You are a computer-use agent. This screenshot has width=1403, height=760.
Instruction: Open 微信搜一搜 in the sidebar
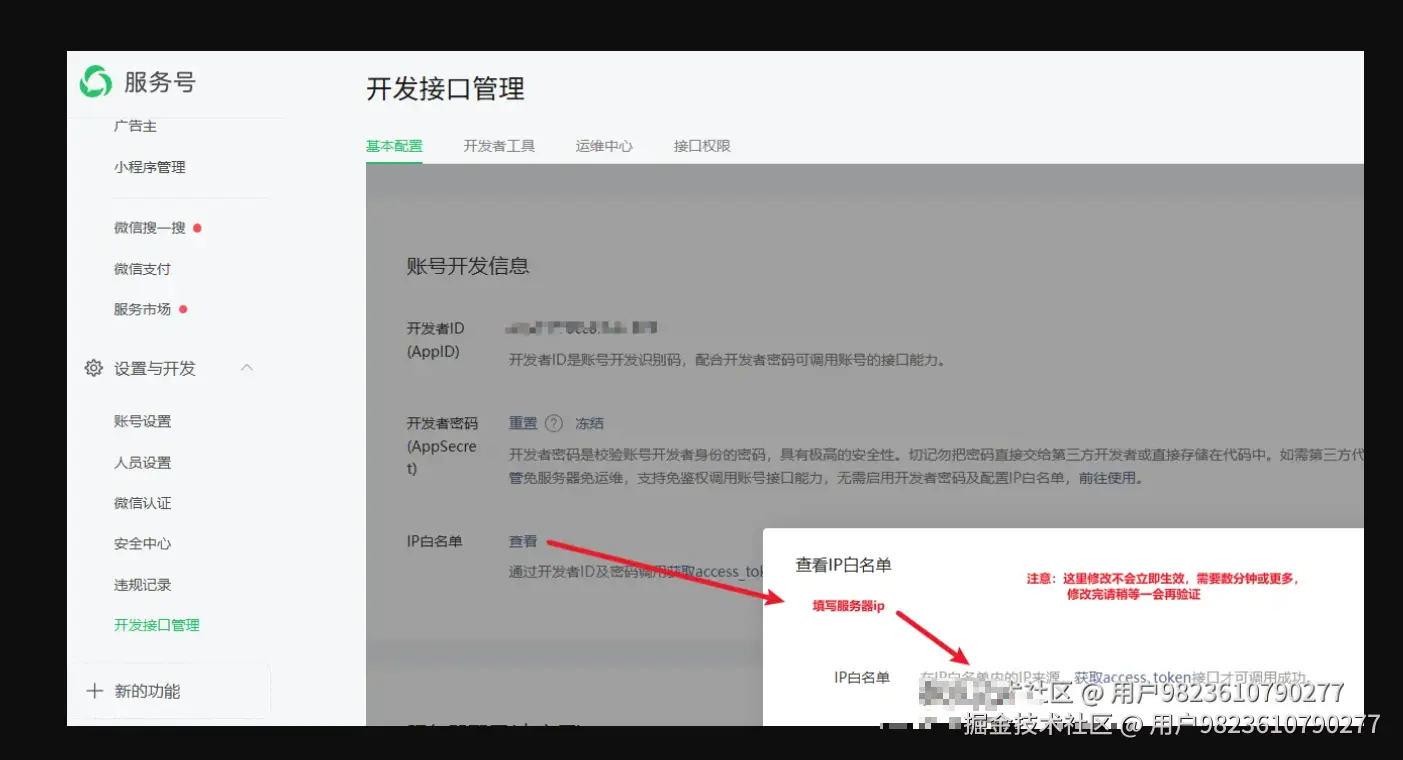pos(150,228)
